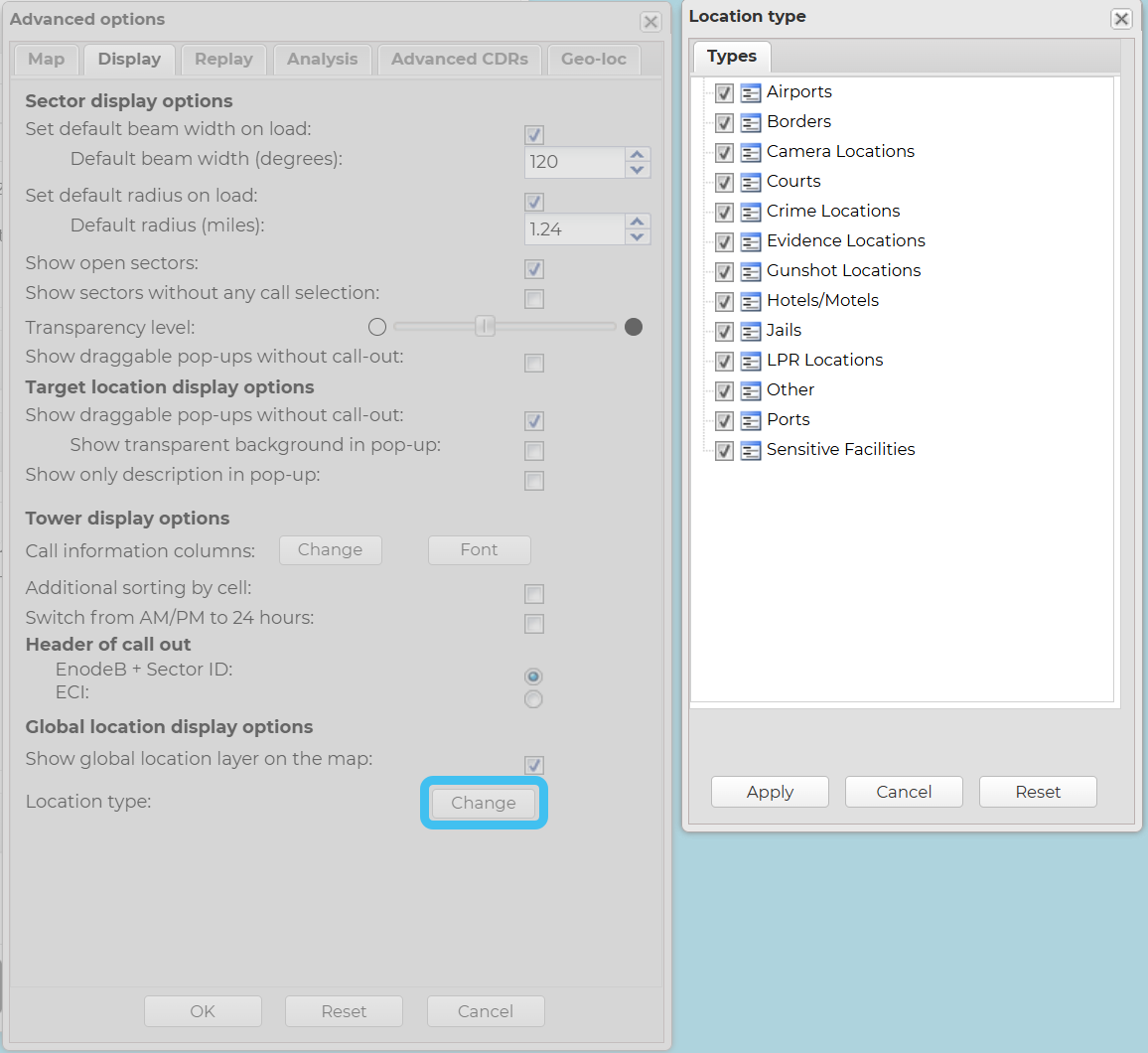Image resolution: width=1148 pixels, height=1053 pixels.
Task: Apply the location type selection
Action: tap(770, 792)
